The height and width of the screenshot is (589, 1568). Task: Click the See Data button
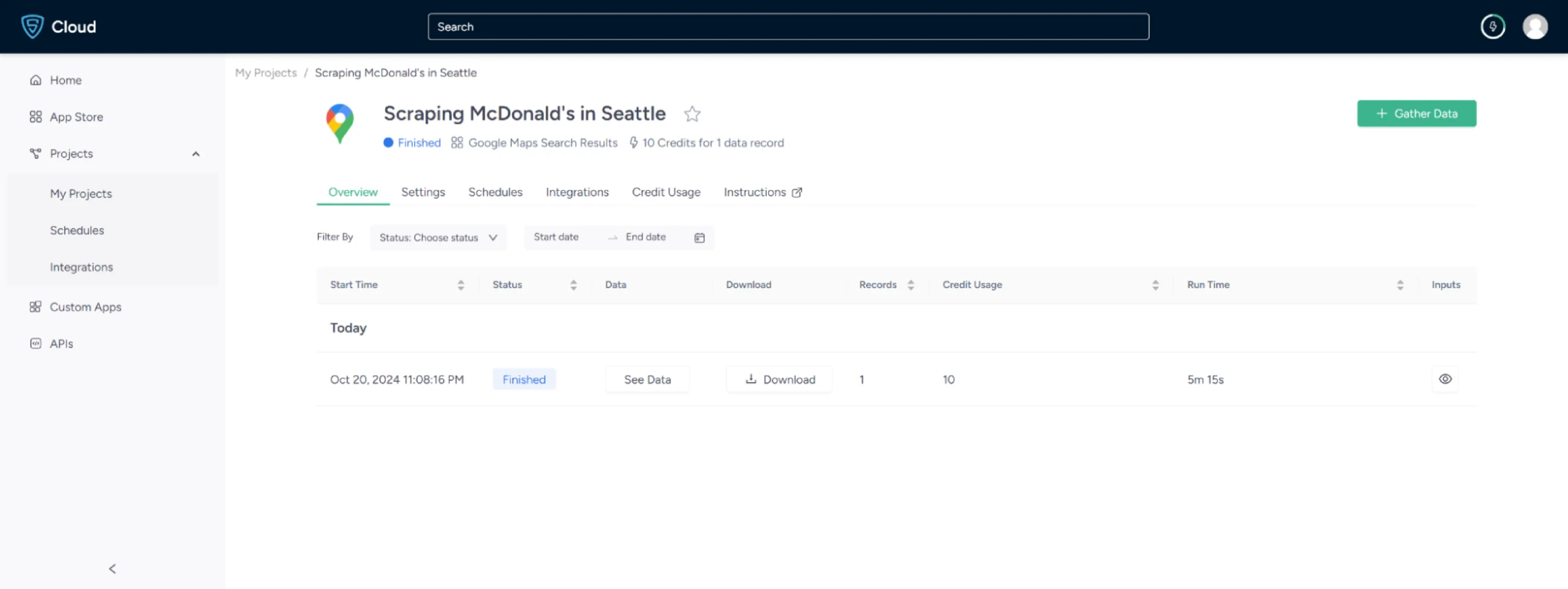tap(647, 380)
